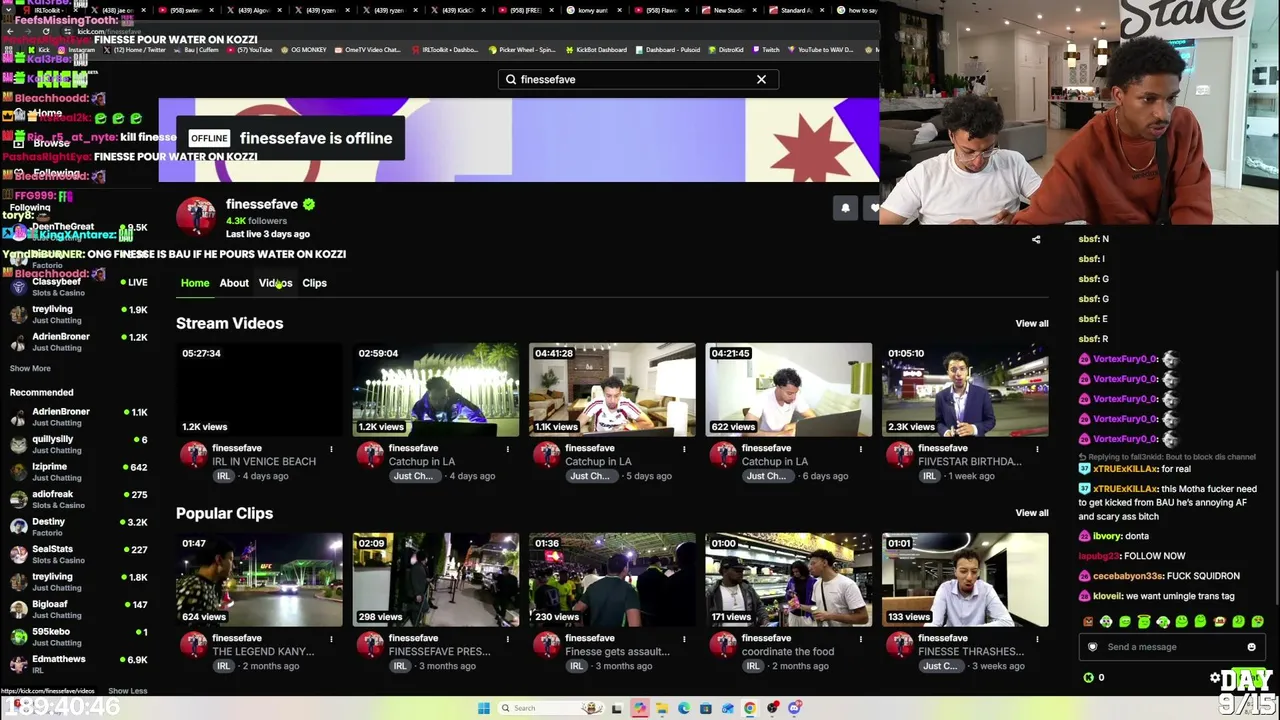Open the KickBot Dashboard bookmark
This screenshot has height=720, width=1280.
click(597, 50)
